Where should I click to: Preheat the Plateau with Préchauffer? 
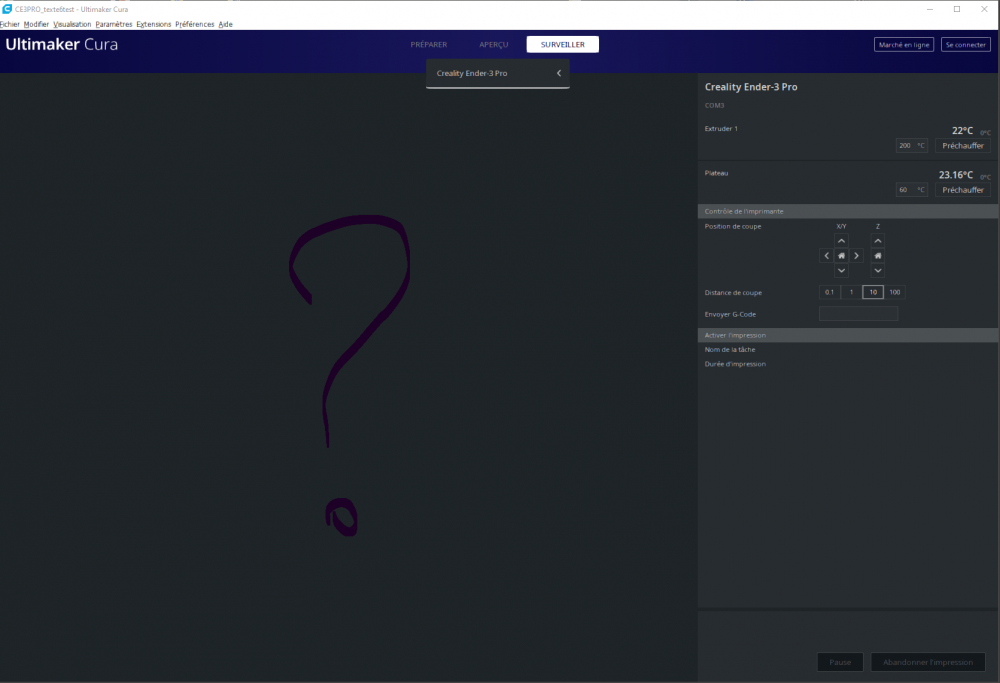[x=962, y=190]
